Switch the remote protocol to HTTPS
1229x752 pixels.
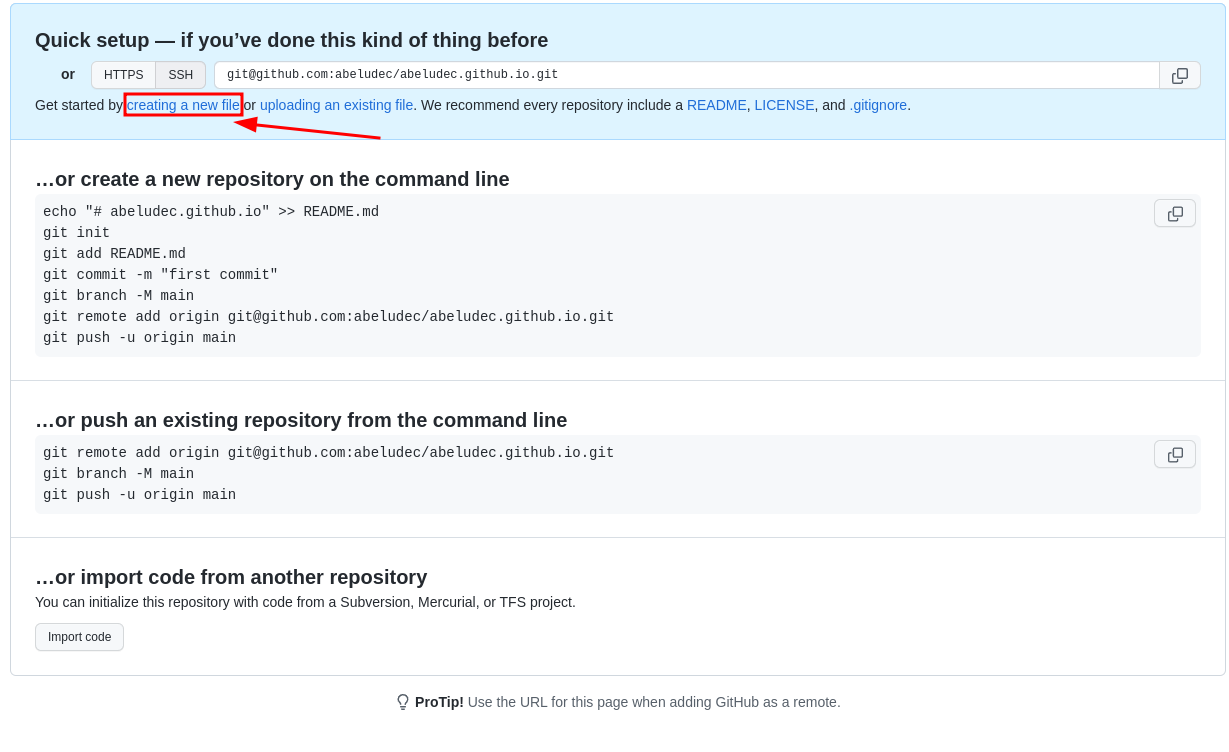click(123, 74)
